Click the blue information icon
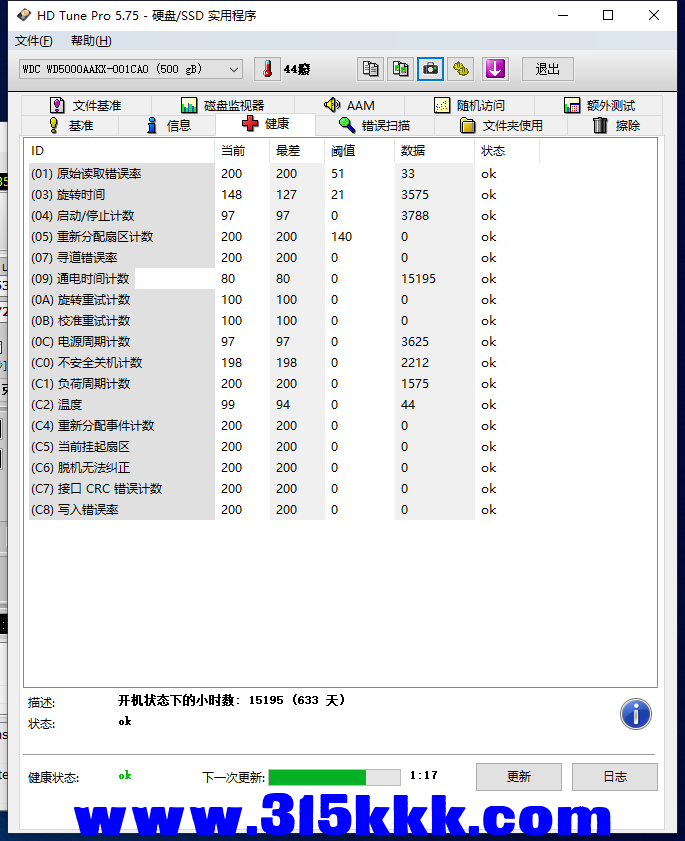685x841 pixels. pyautogui.click(x=635, y=714)
